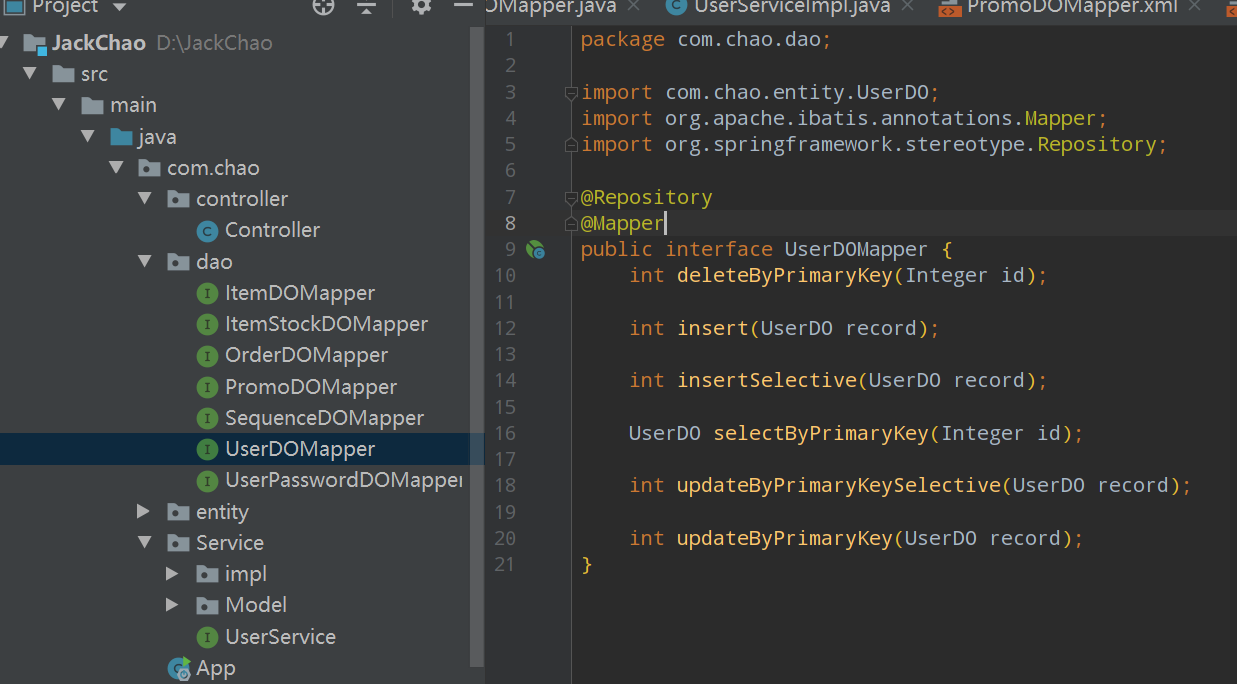Image resolution: width=1237 pixels, height=684 pixels.
Task: Expand the Model package arrow
Action: (x=173, y=605)
